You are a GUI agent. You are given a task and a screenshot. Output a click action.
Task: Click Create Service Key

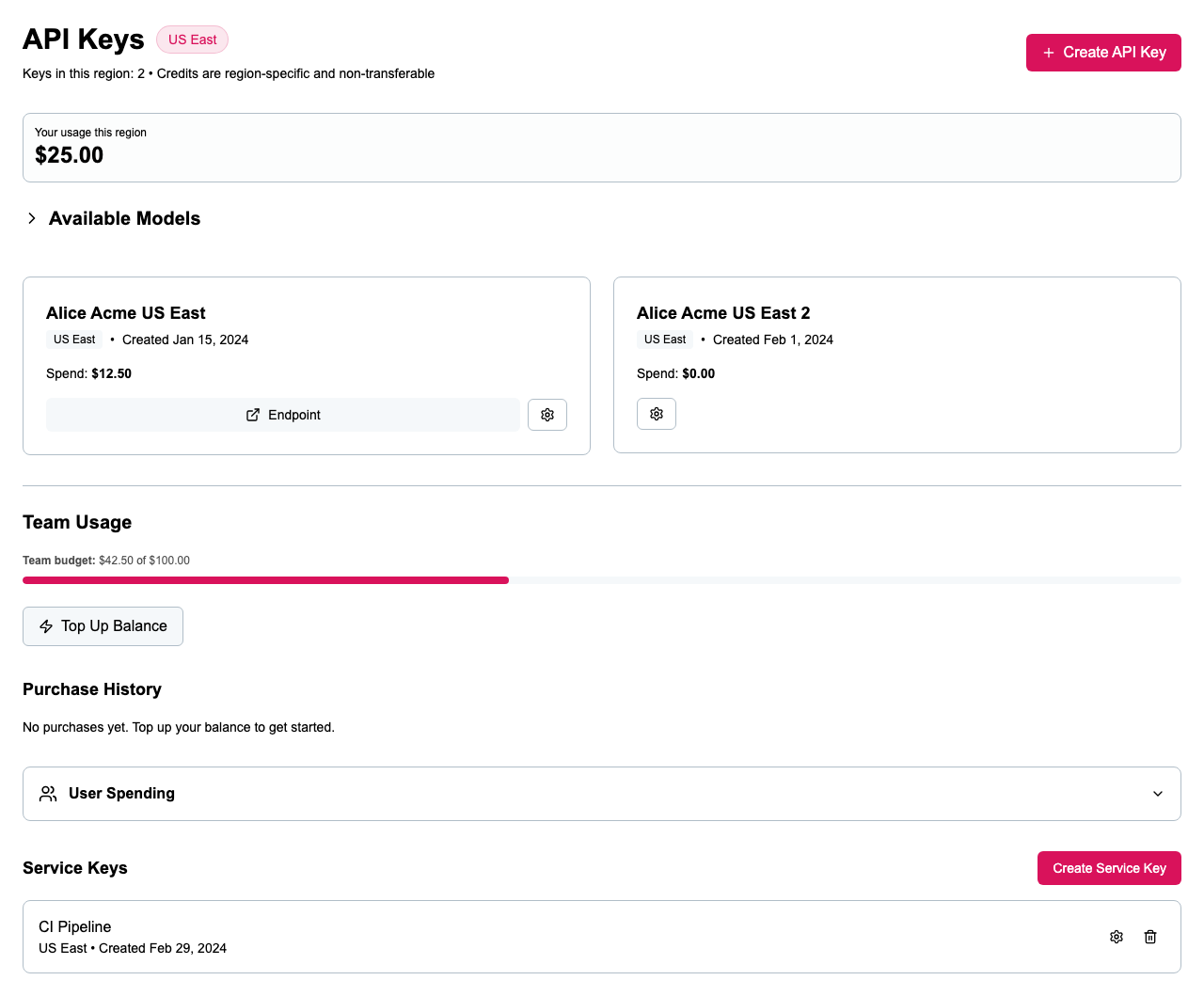(x=1109, y=868)
